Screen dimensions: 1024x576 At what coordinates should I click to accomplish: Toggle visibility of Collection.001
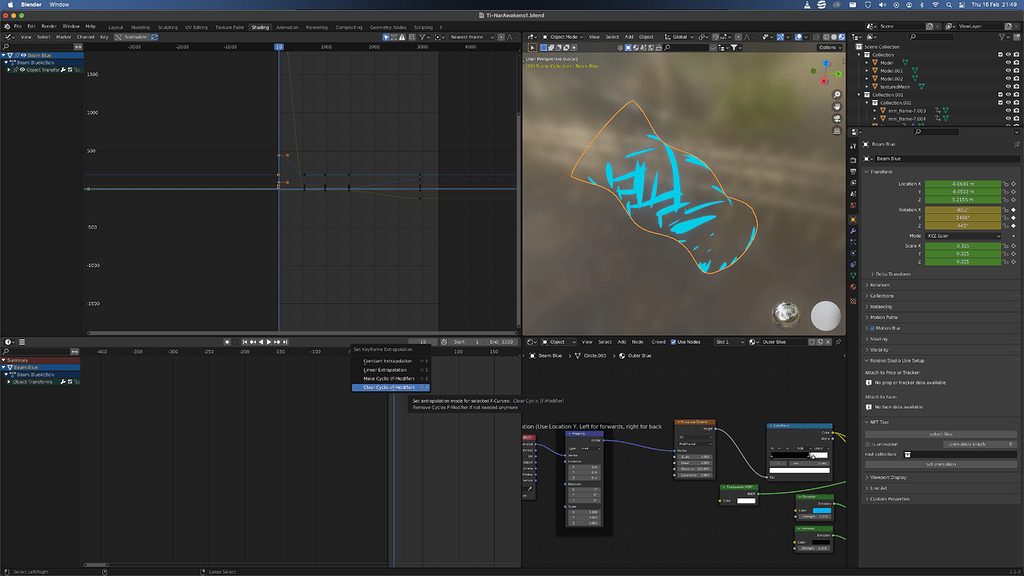[1008, 95]
